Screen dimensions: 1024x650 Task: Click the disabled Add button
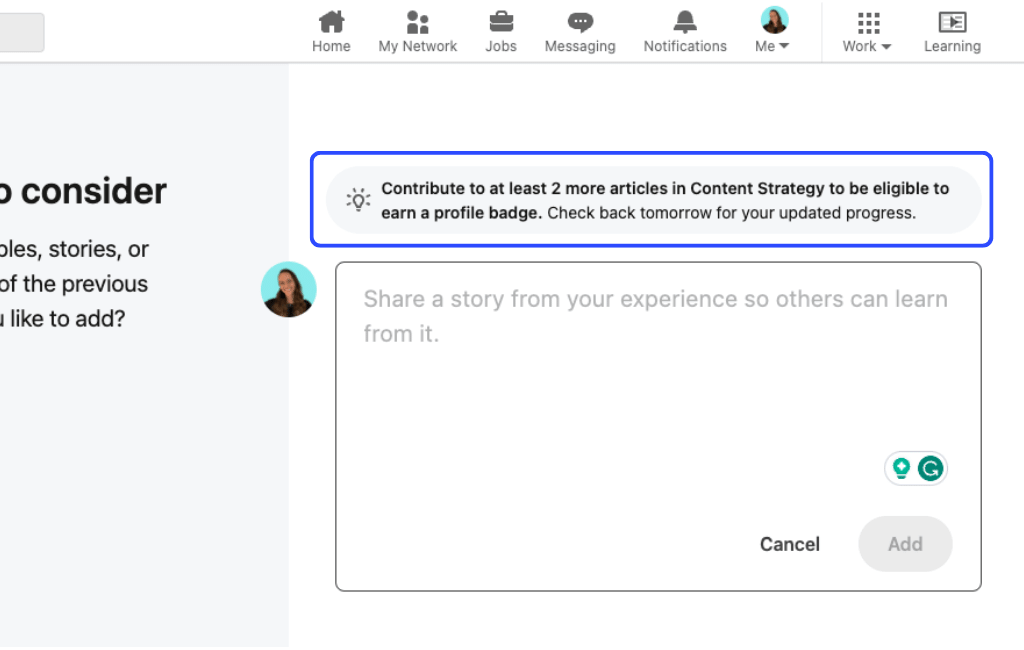[x=905, y=544]
